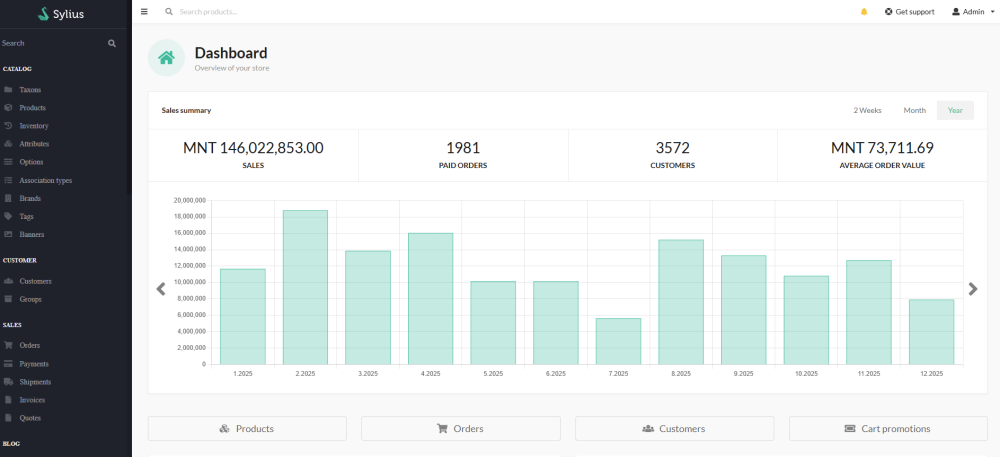Click the Get support link
This screenshot has width=1000, height=457.
[909, 11]
